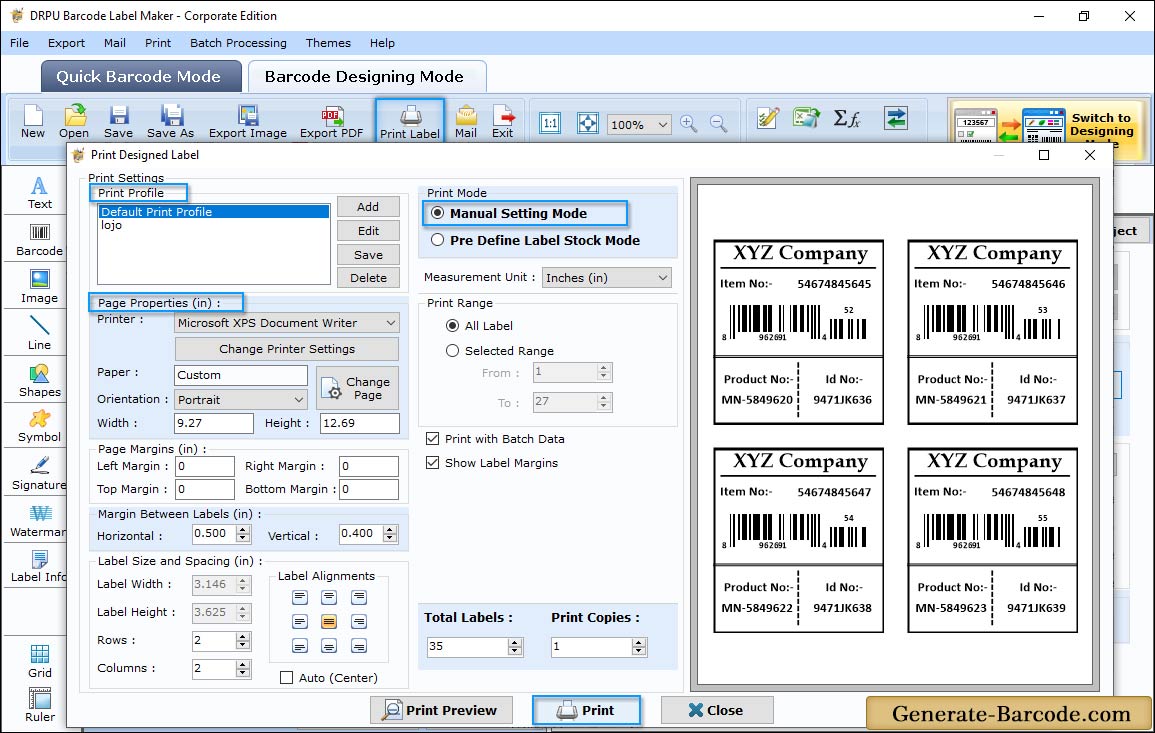Click the Change Page button
Image resolution: width=1155 pixels, height=733 pixels.
(358, 387)
